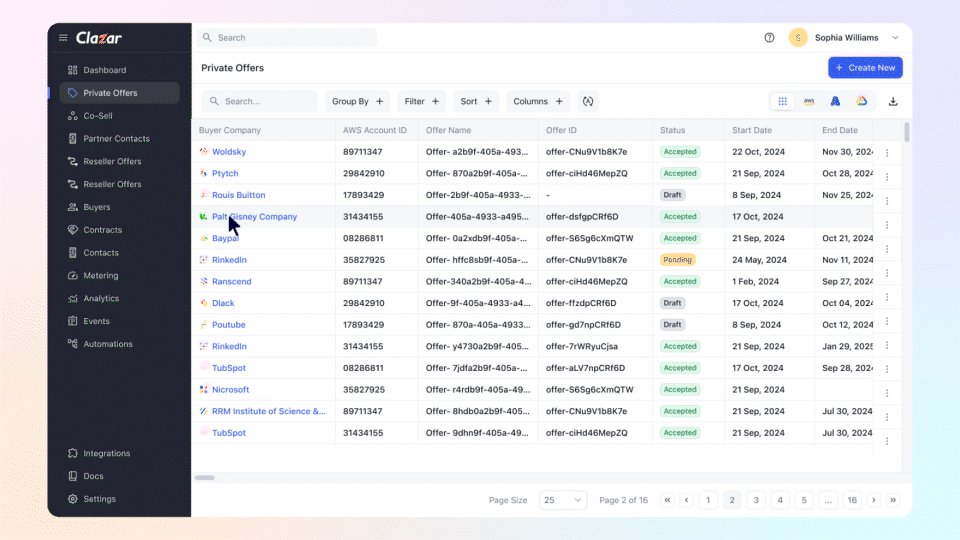Click the Pending status badge for RinkedIn

(678, 260)
